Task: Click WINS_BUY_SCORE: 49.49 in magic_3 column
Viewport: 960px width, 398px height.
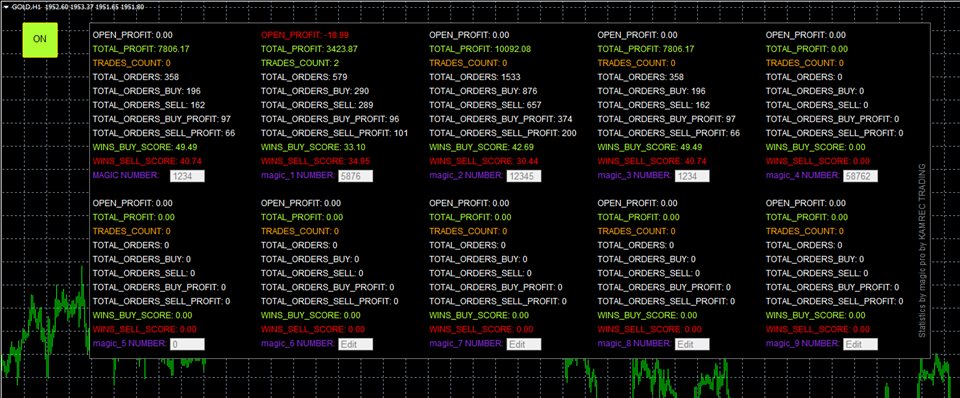Action: [x=650, y=147]
